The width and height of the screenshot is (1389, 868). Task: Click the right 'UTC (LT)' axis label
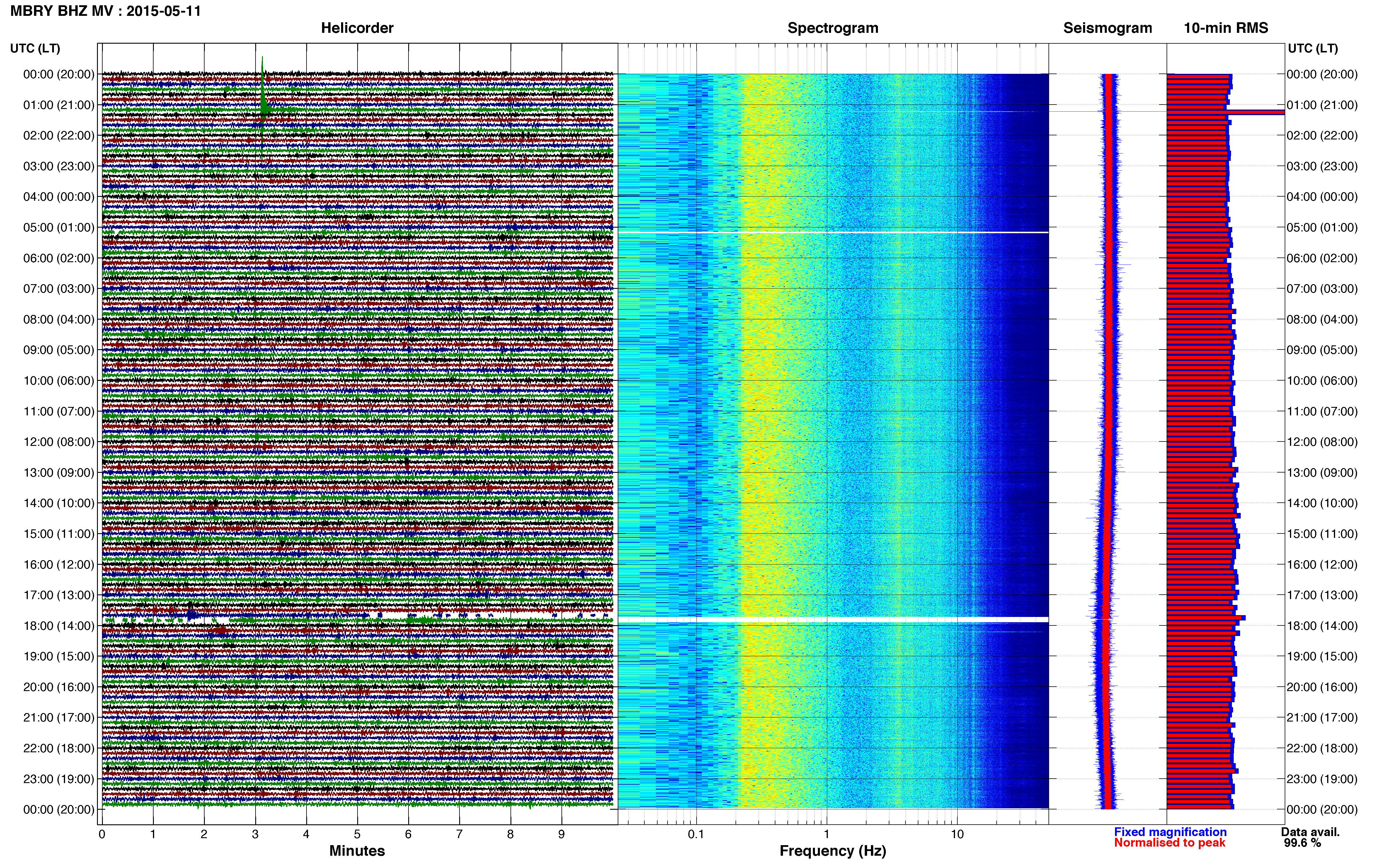(x=1313, y=48)
